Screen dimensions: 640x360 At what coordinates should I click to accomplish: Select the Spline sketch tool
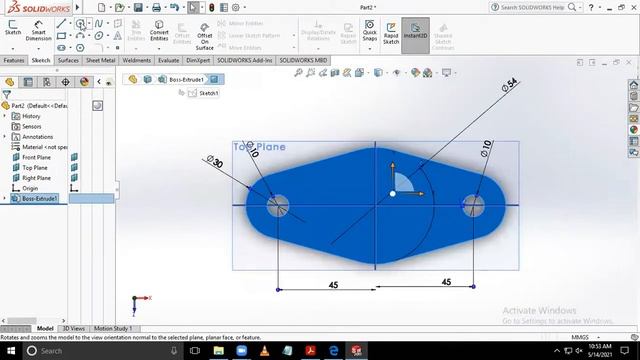point(99,24)
